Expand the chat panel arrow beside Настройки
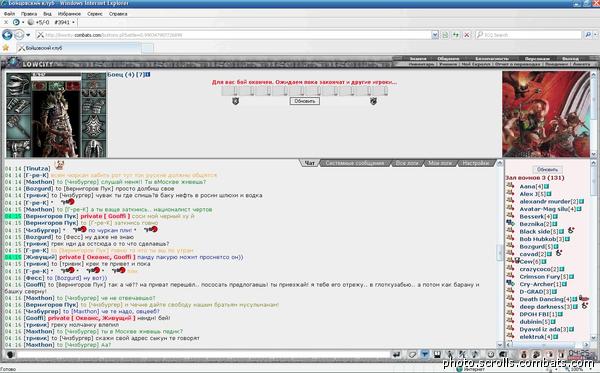This screenshot has width=600, height=373. pyautogui.click(x=499, y=163)
